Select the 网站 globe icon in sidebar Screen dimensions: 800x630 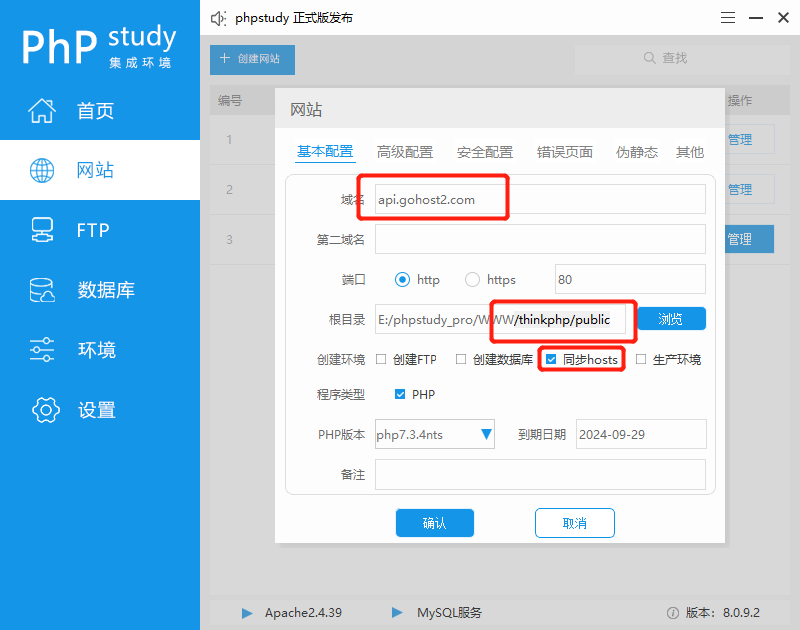tap(42, 170)
